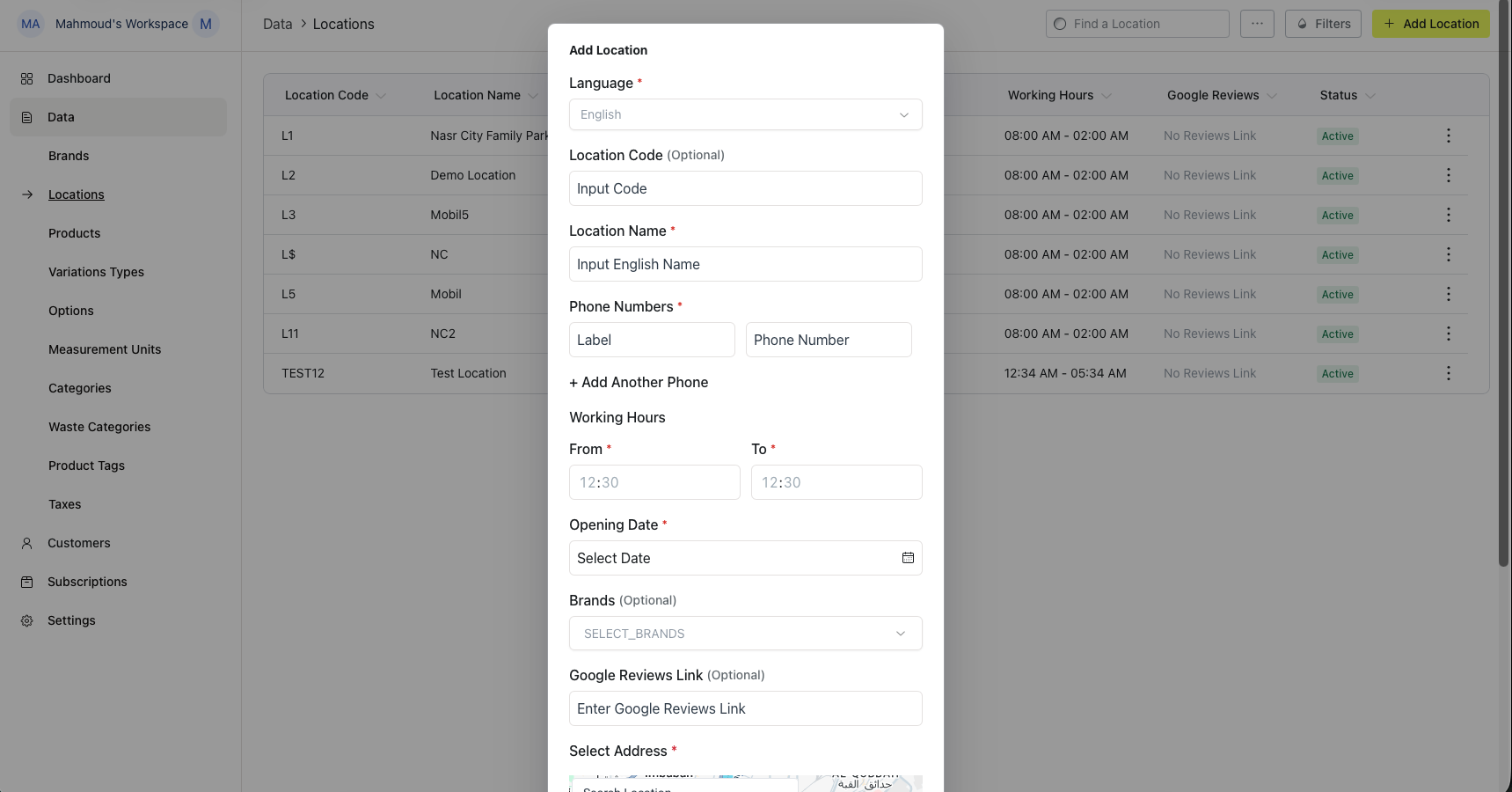
Task: Click the Locations sidebar link
Action: pyautogui.click(x=77, y=194)
